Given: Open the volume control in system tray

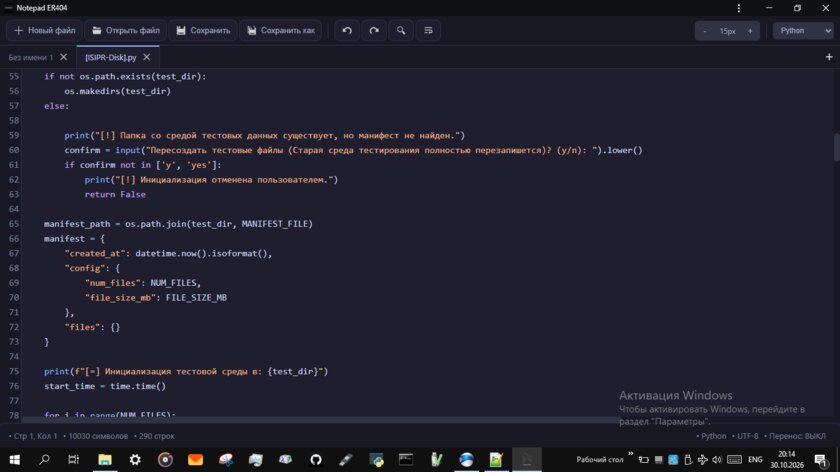Looking at the screenshot, I should coord(717,460).
